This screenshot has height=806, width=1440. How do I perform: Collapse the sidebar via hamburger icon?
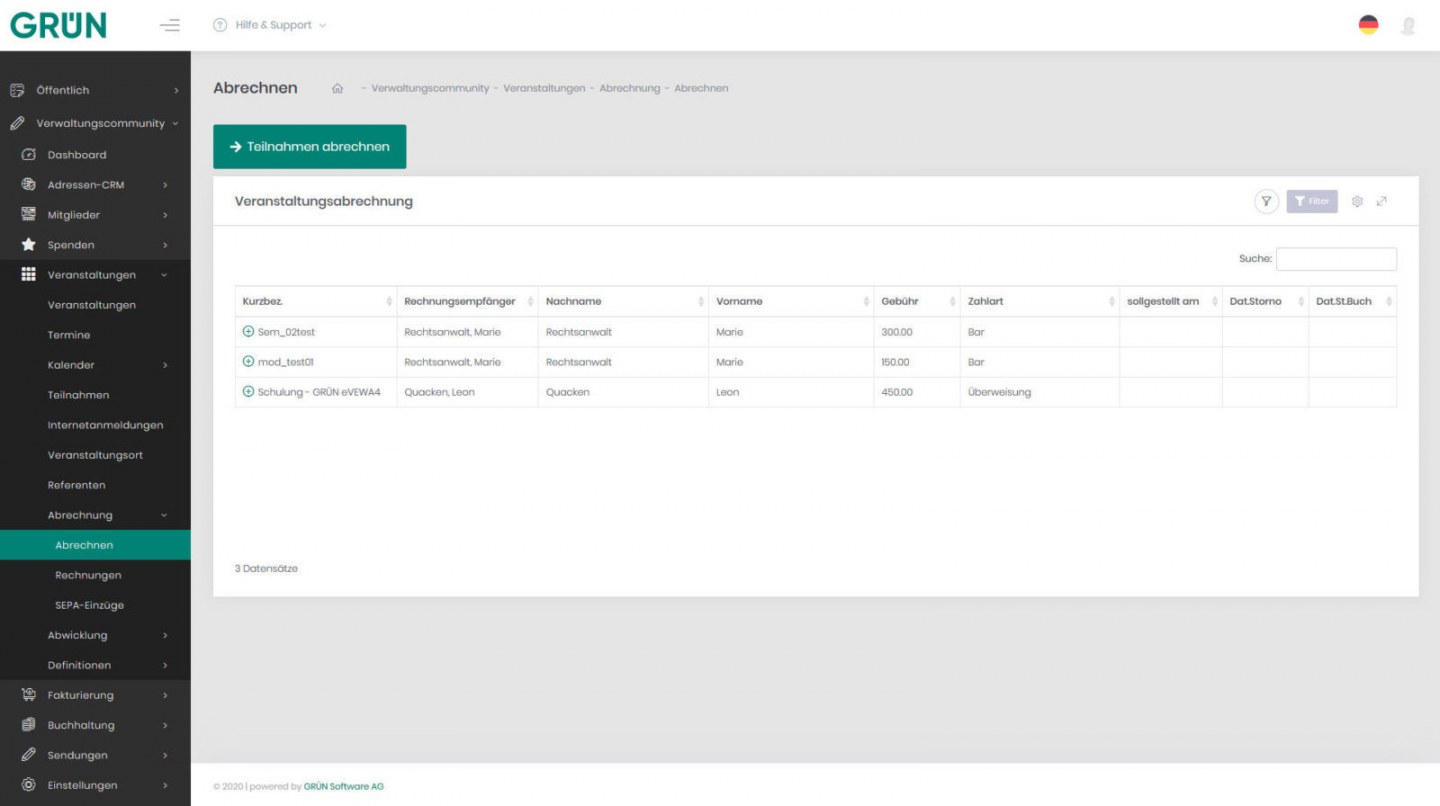(170, 25)
